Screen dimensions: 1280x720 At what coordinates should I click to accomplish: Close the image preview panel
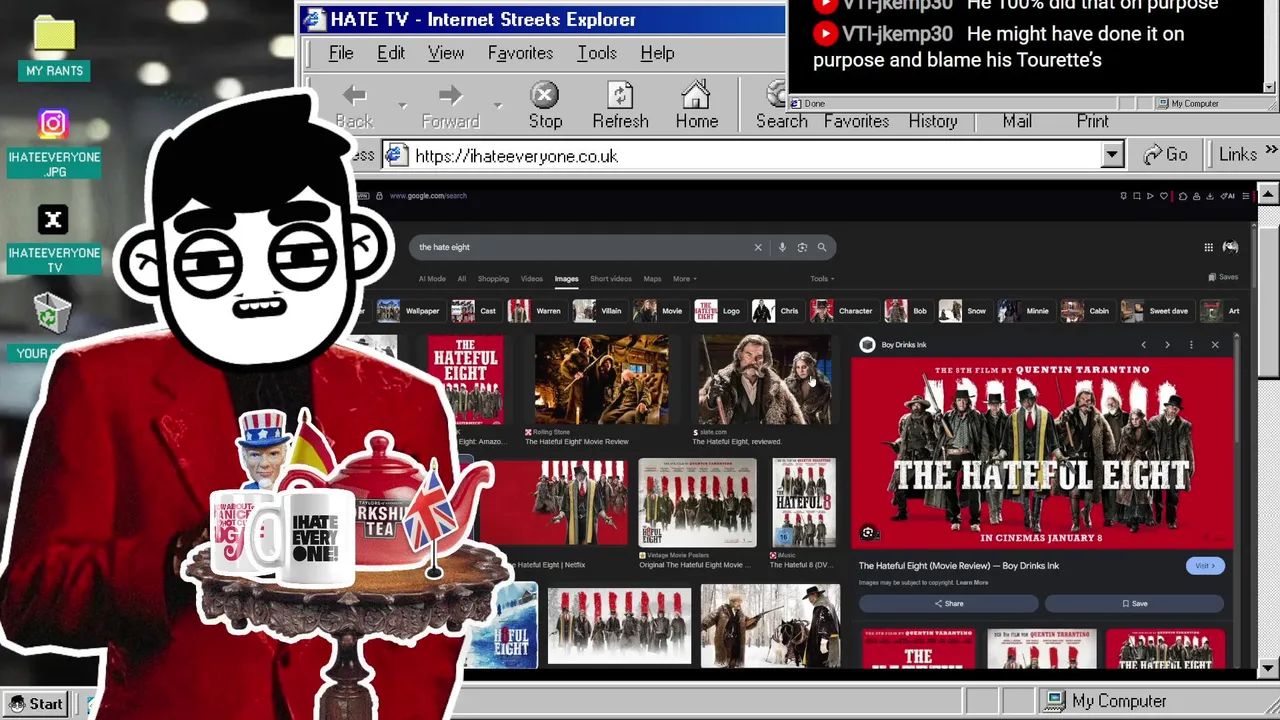coord(1215,345)
